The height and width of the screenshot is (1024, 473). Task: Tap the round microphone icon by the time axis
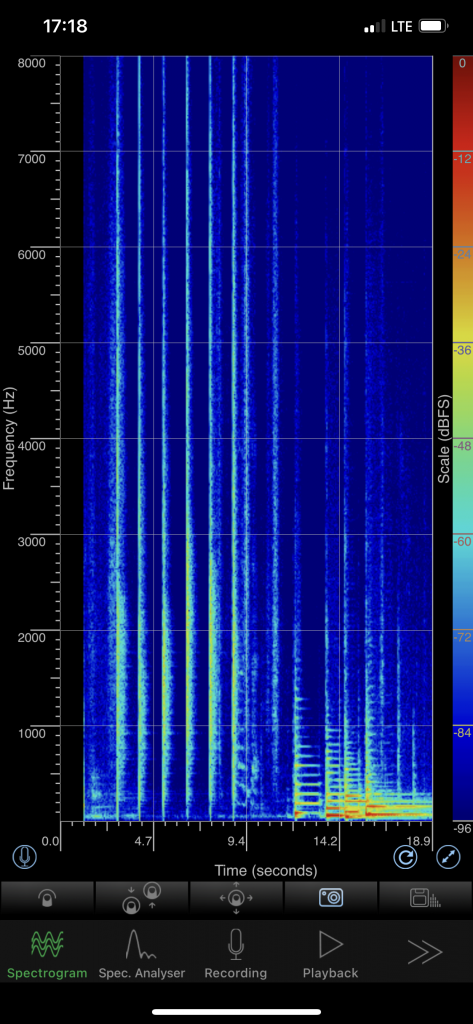click(25, 856)
